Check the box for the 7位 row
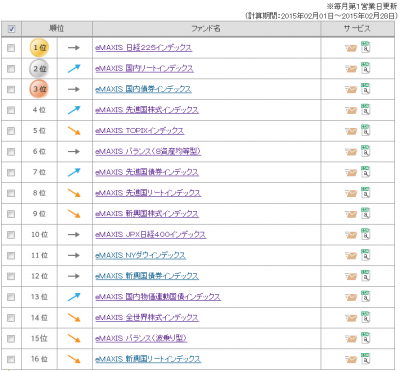This screenshot has height=371, width=400. [x=11, y=172]
